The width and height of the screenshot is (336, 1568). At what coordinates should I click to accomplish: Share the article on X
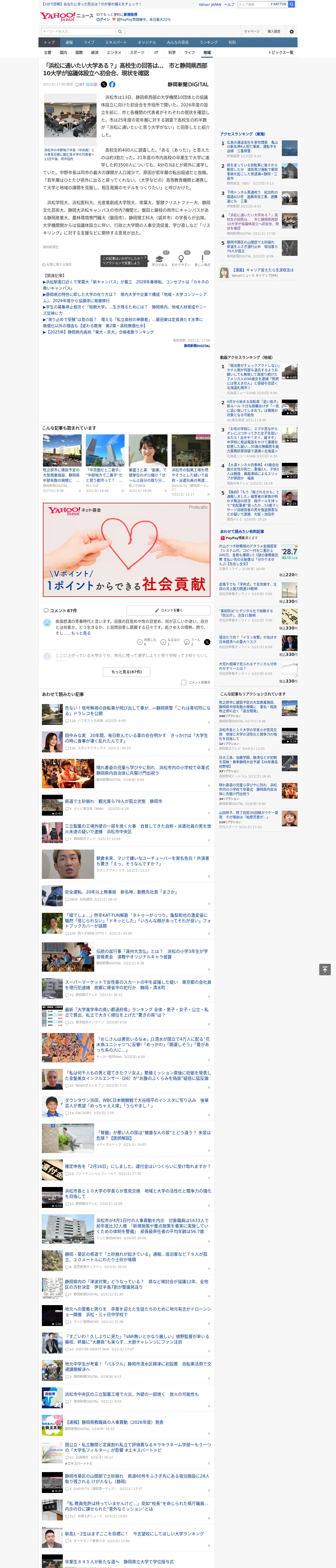[x=104, y=85]
